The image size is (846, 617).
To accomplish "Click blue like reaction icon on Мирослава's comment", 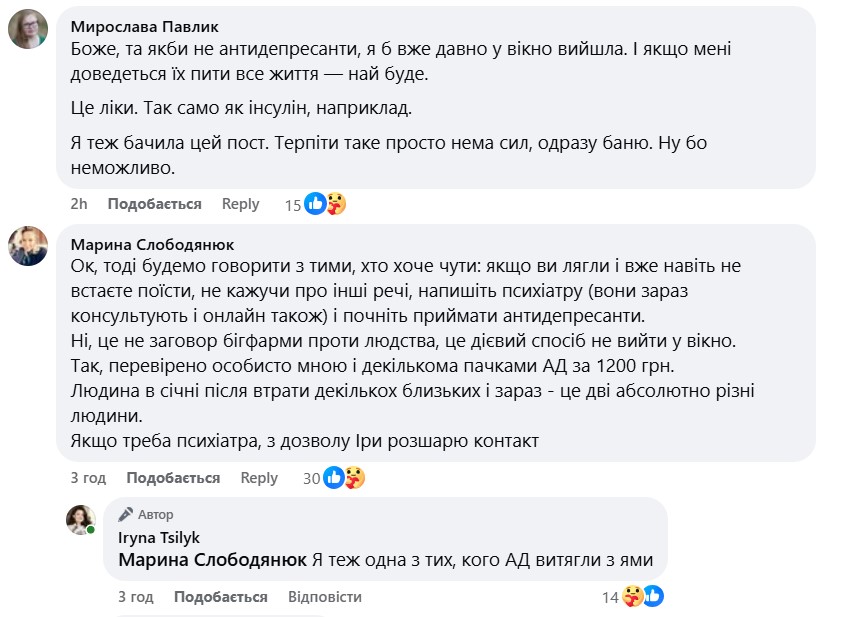I will 316,204.
